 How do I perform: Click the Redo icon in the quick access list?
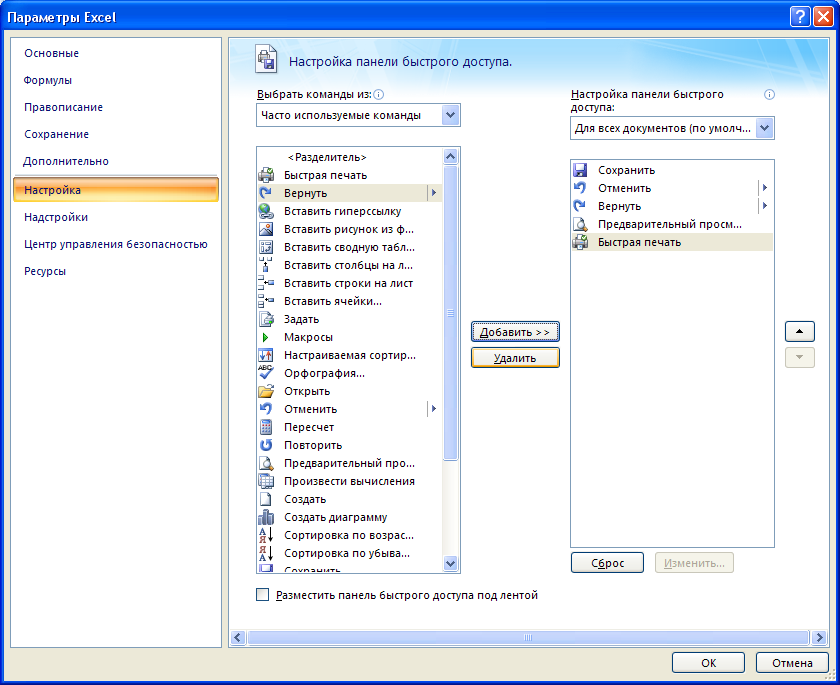point(580,206)
